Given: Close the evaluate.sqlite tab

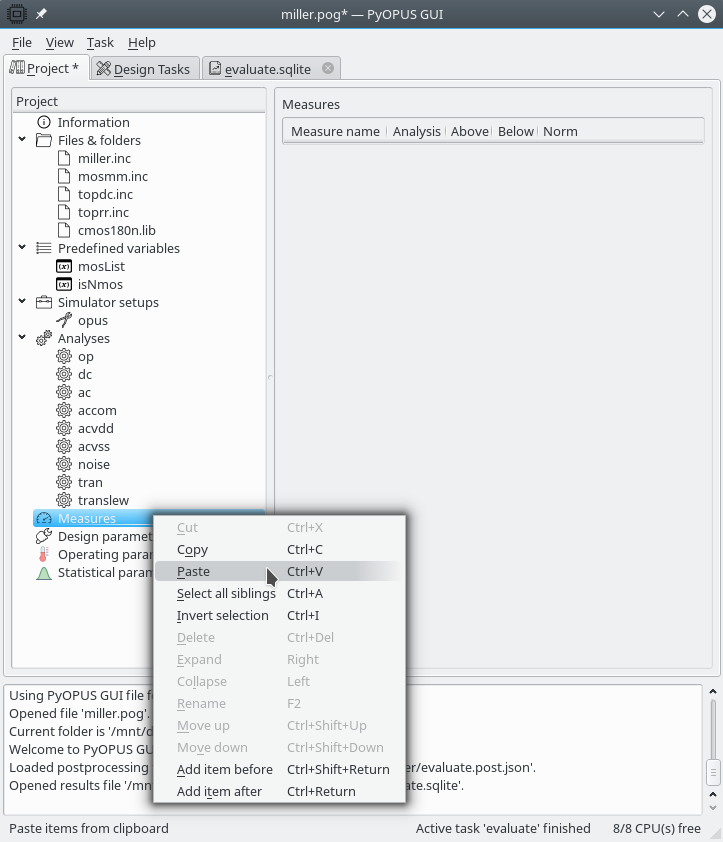Looking at the screenshot, I should pos(327,68).
